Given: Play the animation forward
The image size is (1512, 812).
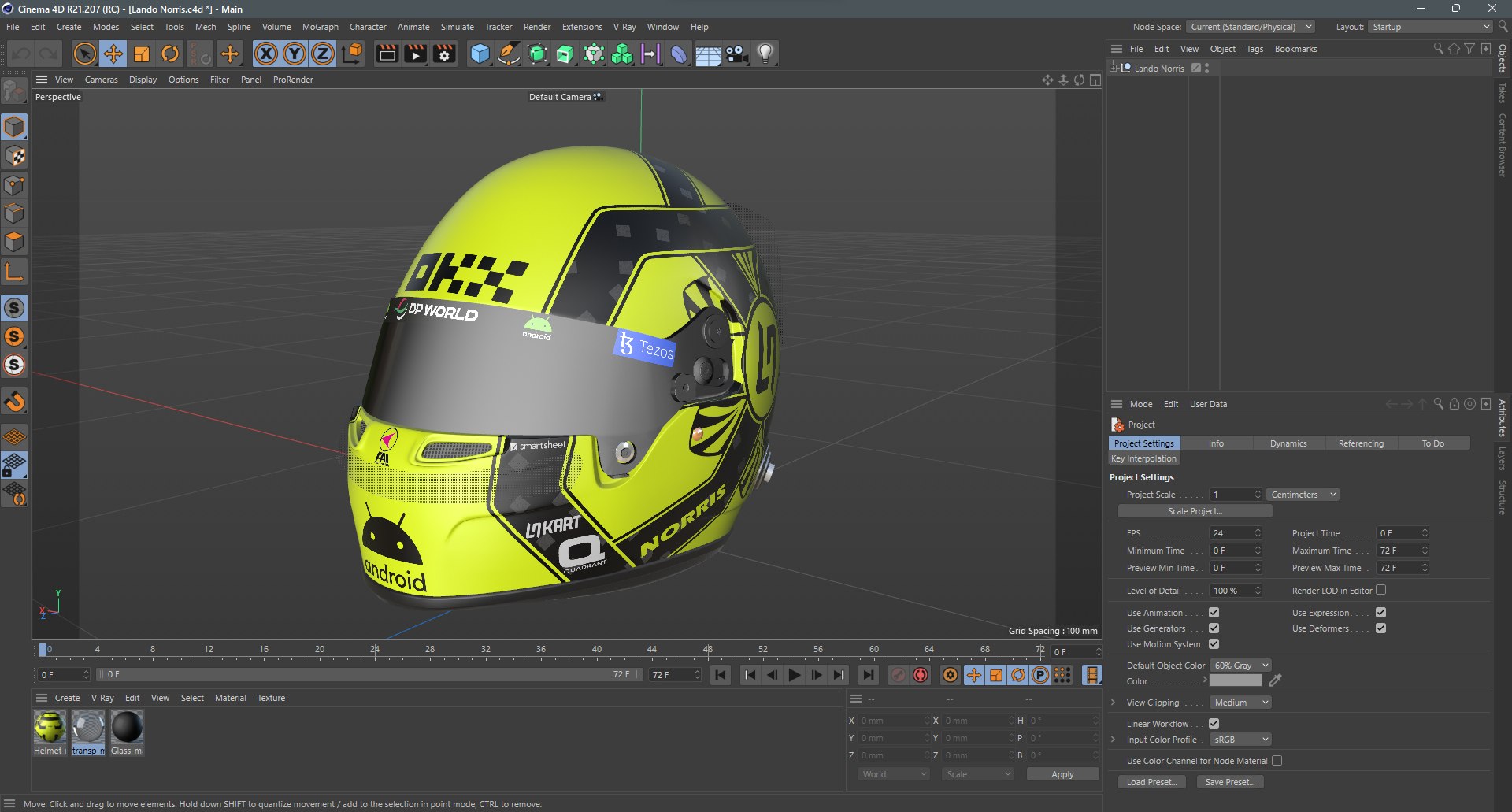Looking at the screenshot, I should point(795,675).
